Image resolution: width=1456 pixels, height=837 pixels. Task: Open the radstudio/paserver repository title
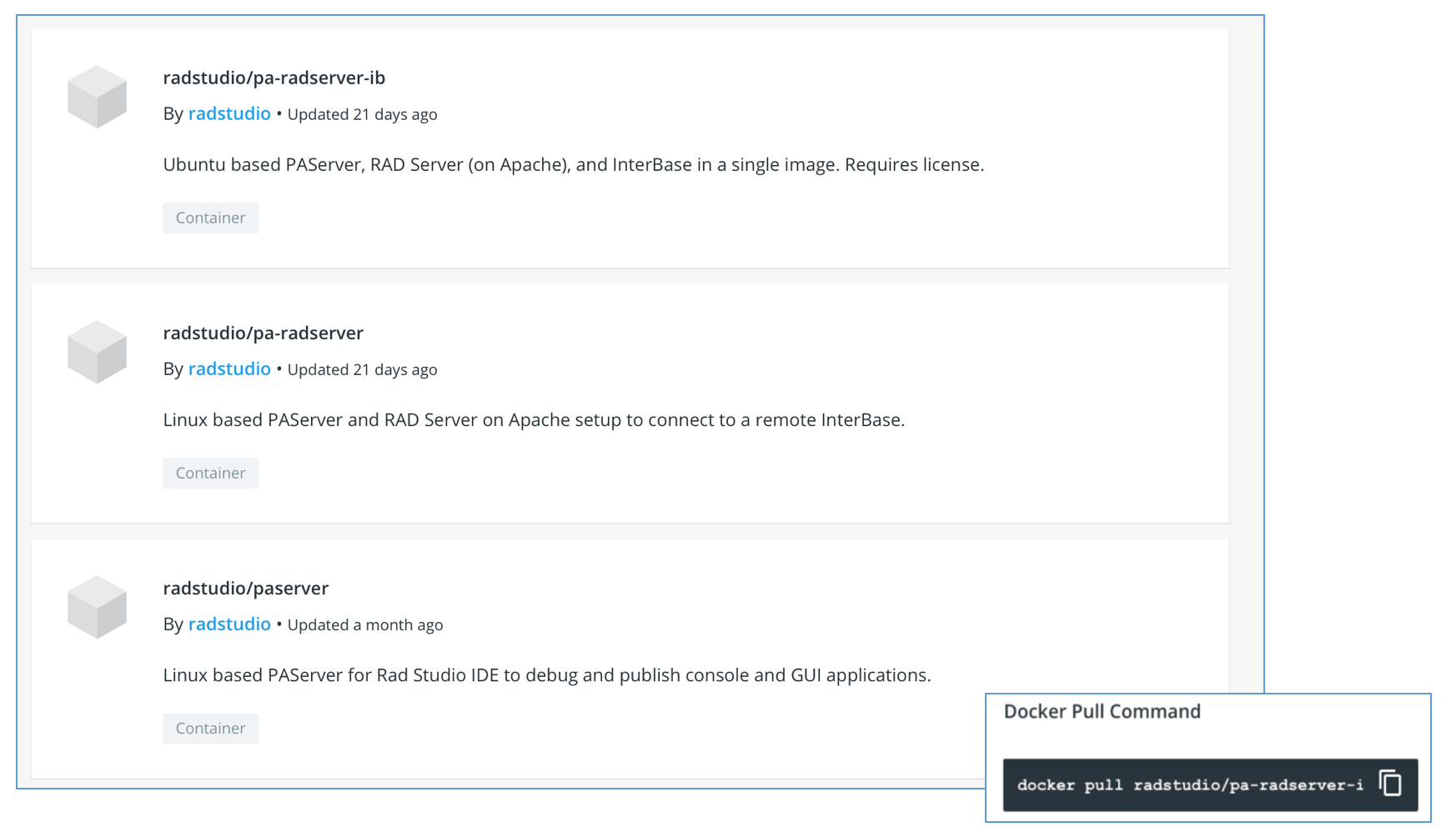[245, 588]
